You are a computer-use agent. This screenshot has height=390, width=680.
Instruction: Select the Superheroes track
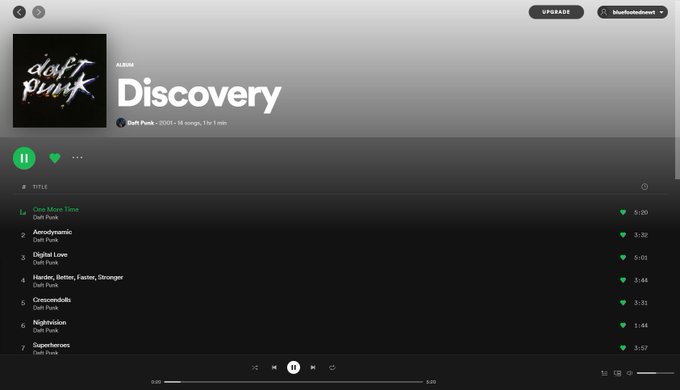click(51, 345)
